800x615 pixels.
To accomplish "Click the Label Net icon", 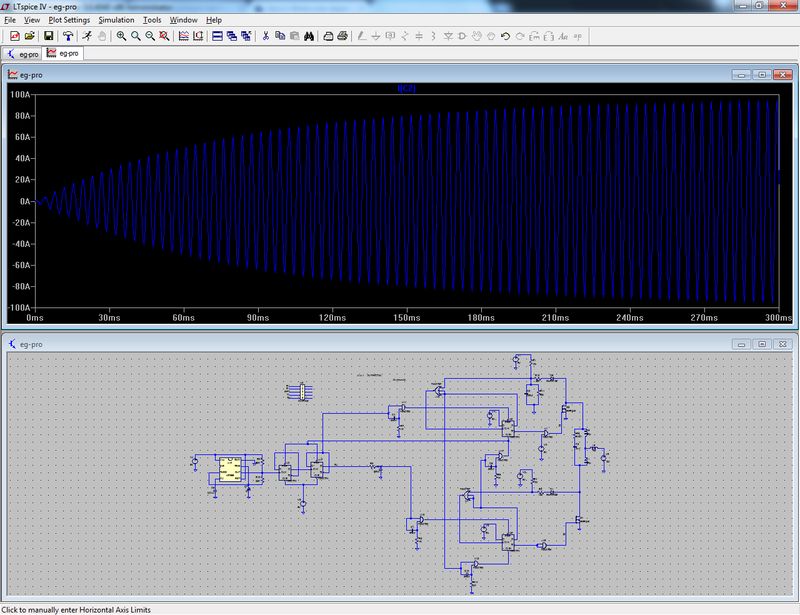I will (x=390, y=36).
